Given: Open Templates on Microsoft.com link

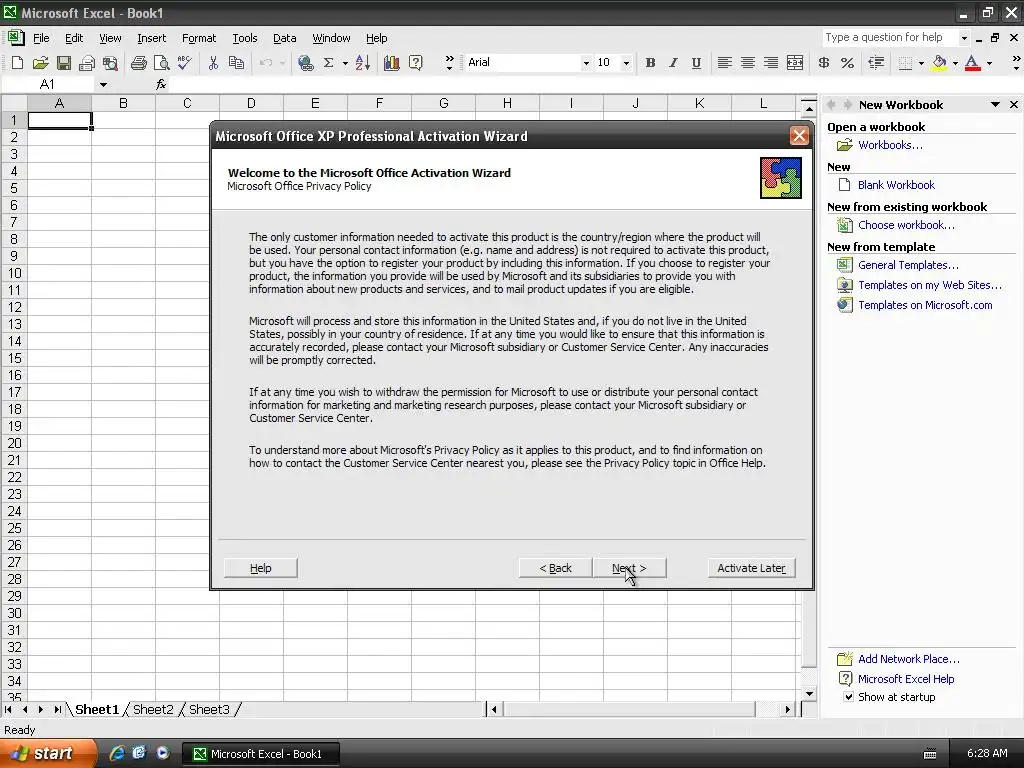Looking at the screenshot, I should pos(925,305).
